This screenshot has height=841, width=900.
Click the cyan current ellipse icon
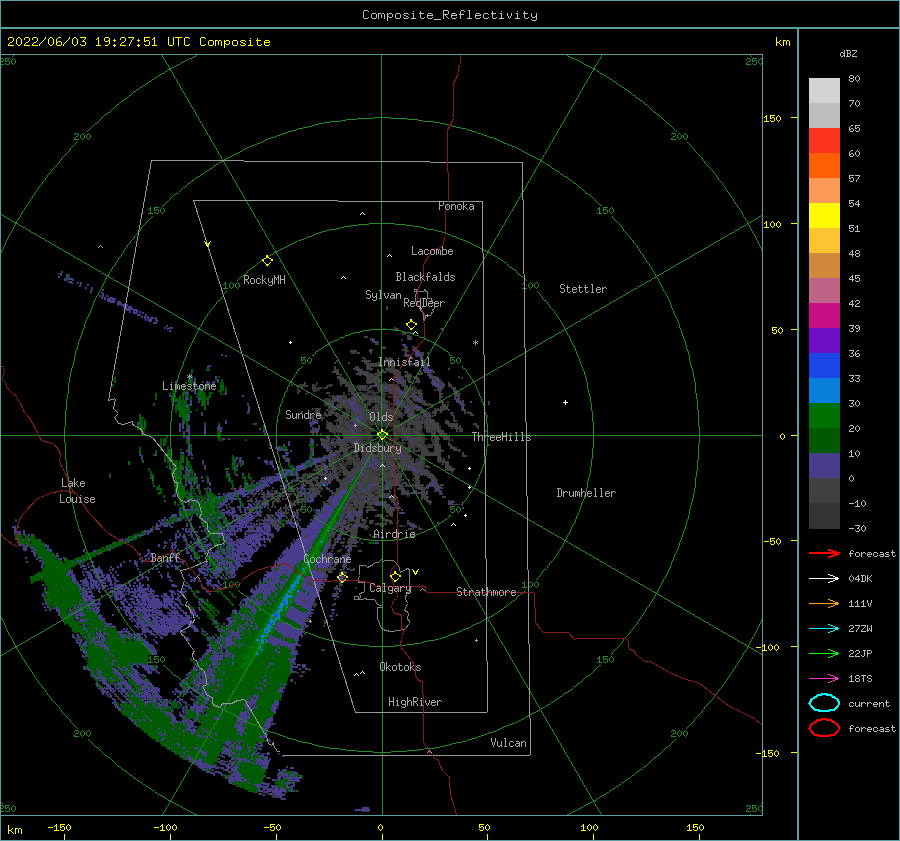click(824, 703)
